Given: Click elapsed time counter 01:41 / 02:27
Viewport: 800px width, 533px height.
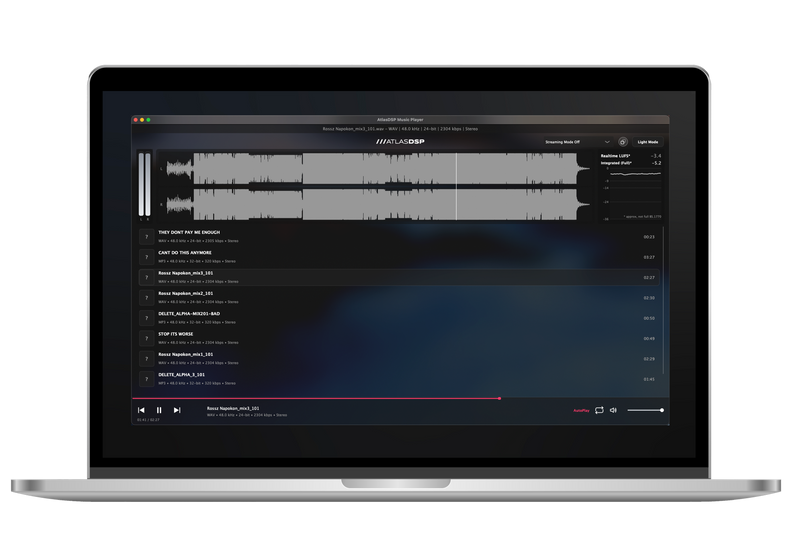Looking at the screenshot, I should coord(148,420).
